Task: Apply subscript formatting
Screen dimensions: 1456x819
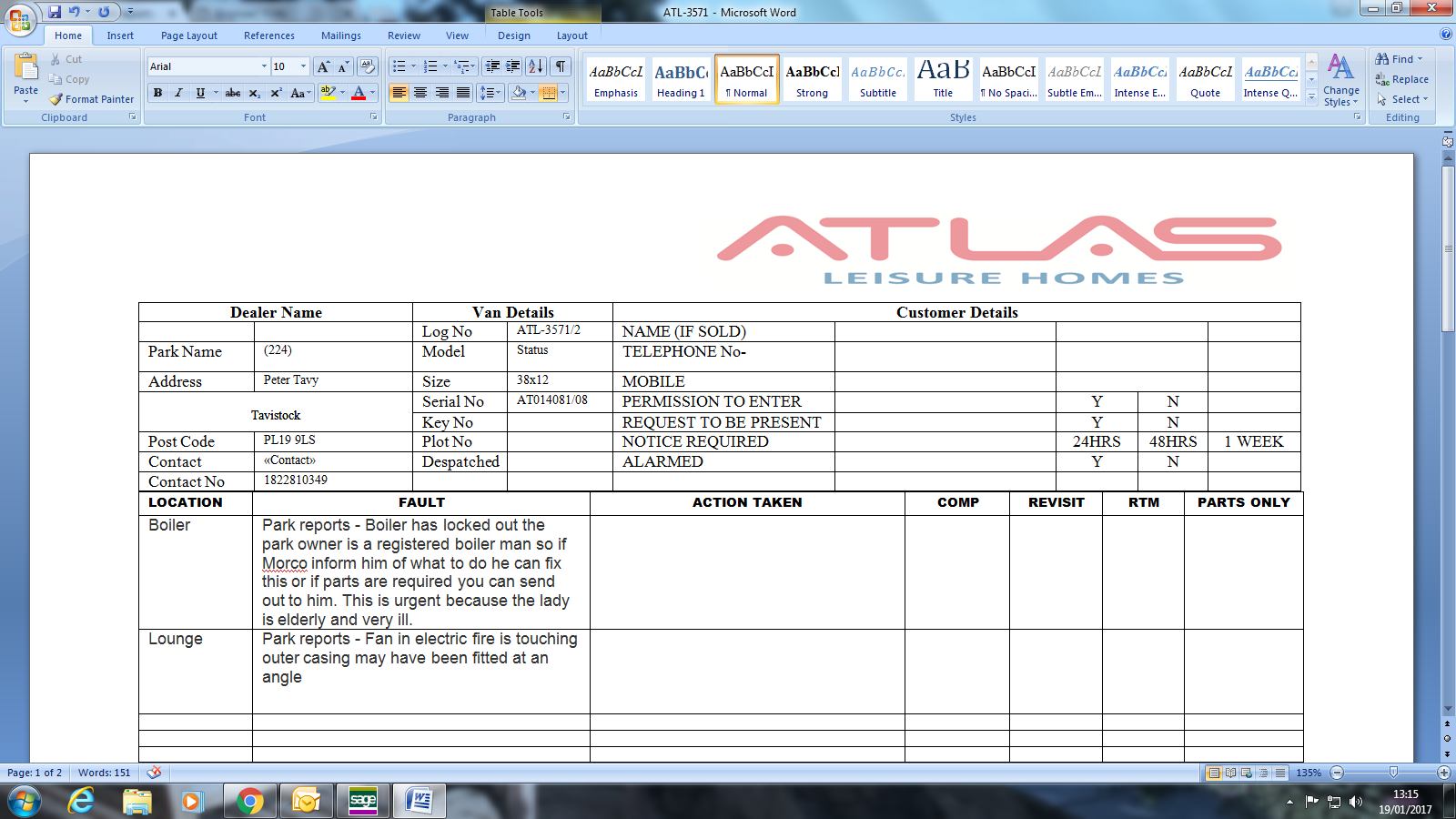Action: click(255, 93)
